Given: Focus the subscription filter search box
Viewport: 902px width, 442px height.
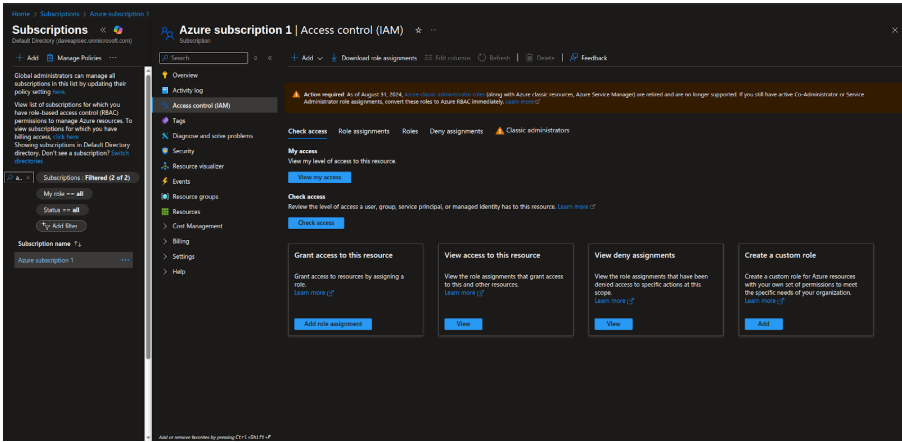Looking at the screenshot, I should click(20, 178).
